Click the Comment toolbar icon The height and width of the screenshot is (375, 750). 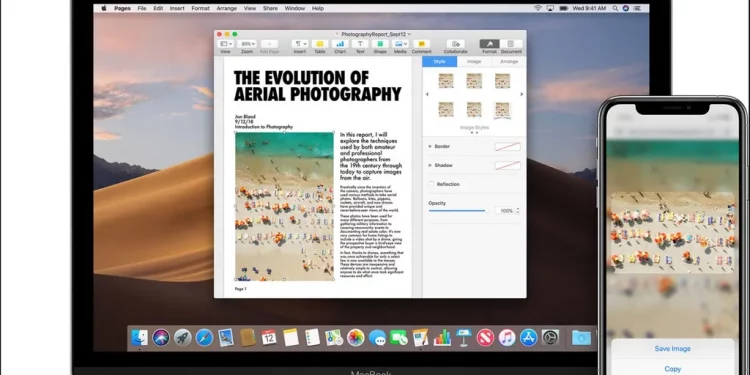click(x=421, y=44)
